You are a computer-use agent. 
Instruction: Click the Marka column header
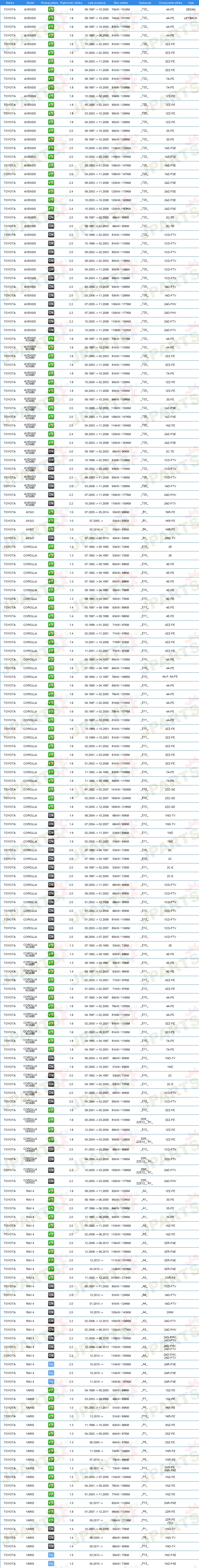(10, 3)
